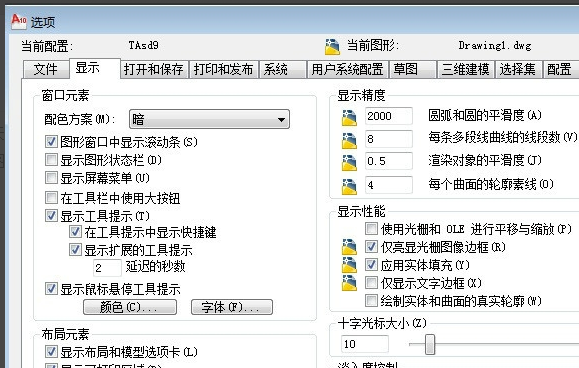The image size is (579, 368).
Task: Click the 颜色(C)... button
Action: [130, 307]
